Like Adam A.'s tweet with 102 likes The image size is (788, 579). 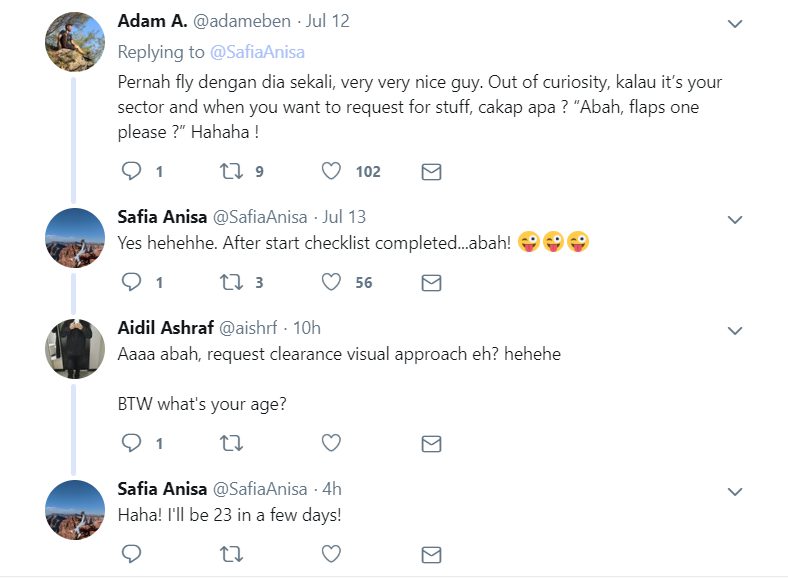click(x=331, y=172)
